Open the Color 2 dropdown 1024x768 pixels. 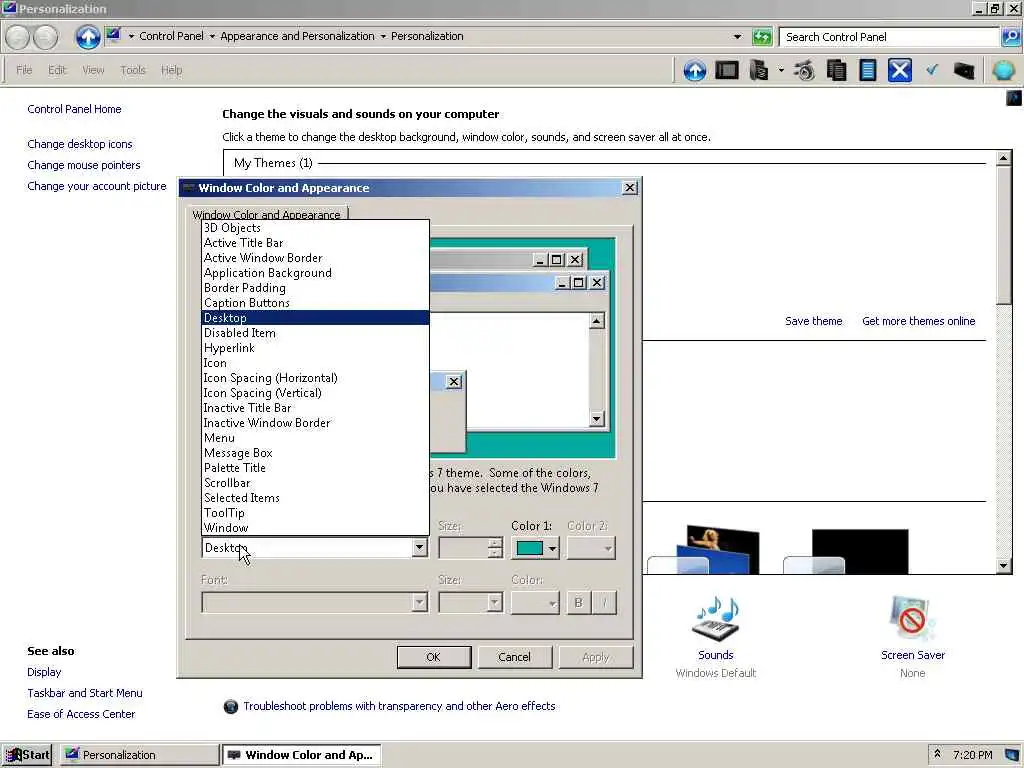[591, 548]
